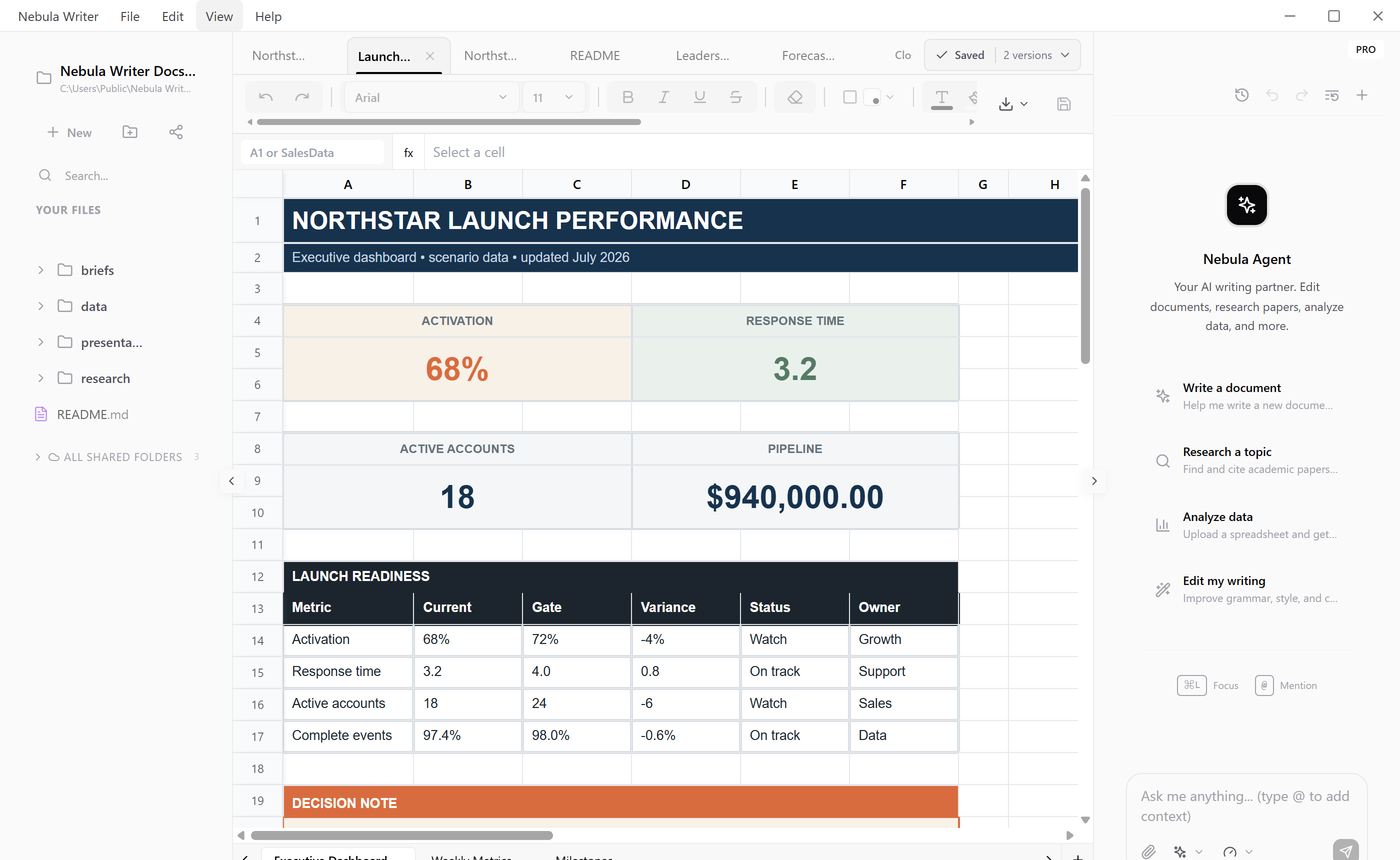Click the save disk icon
The image size is (1400, 860).
[1063, 103]
